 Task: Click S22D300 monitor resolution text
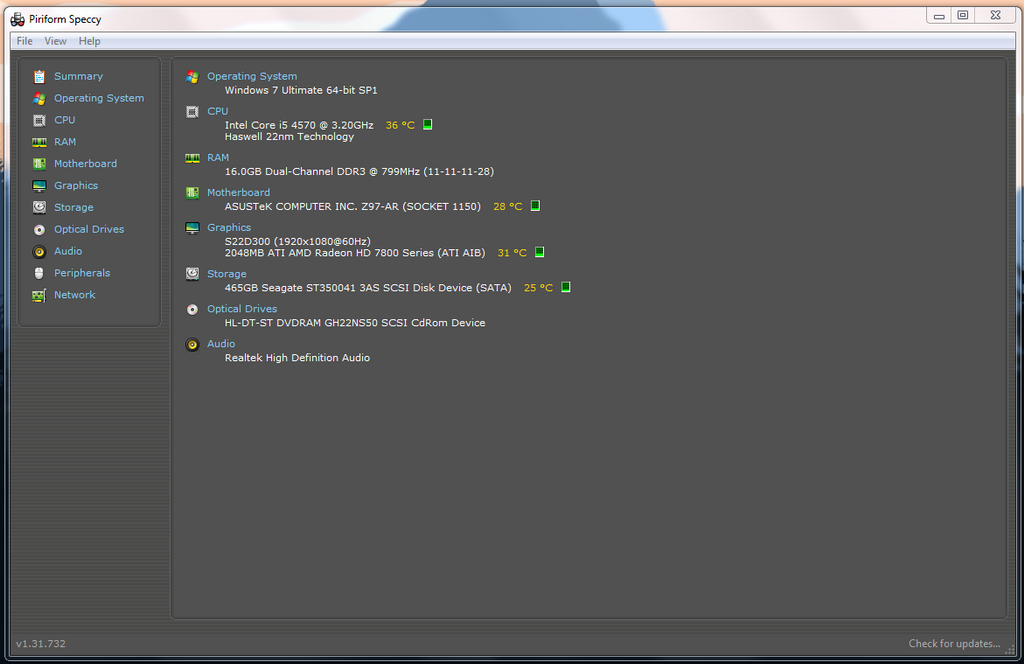point(298,241)
